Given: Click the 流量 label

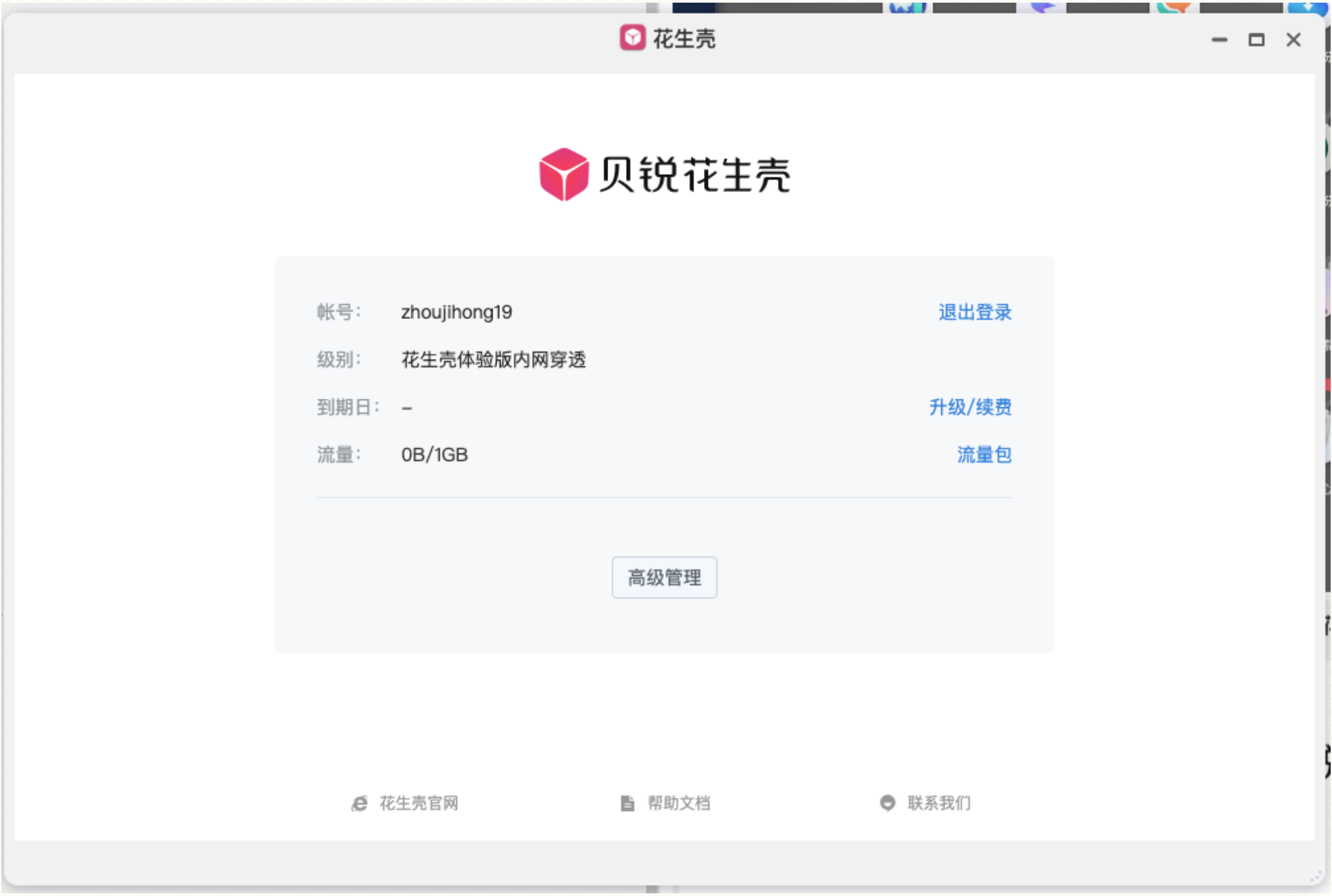Looking at the screenshot, I should tap(338, 455).
